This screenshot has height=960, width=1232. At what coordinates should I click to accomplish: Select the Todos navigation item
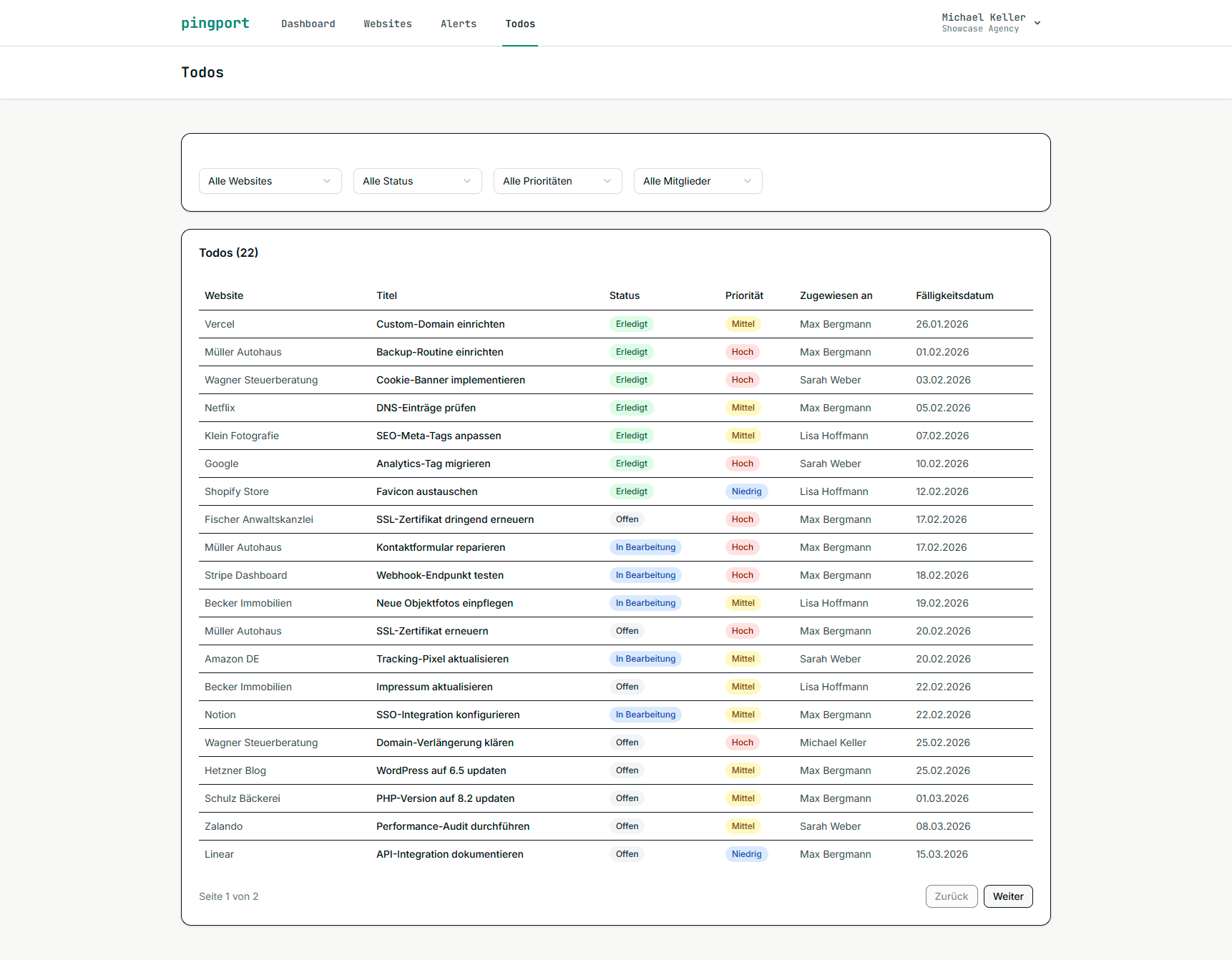click(520, 24)
